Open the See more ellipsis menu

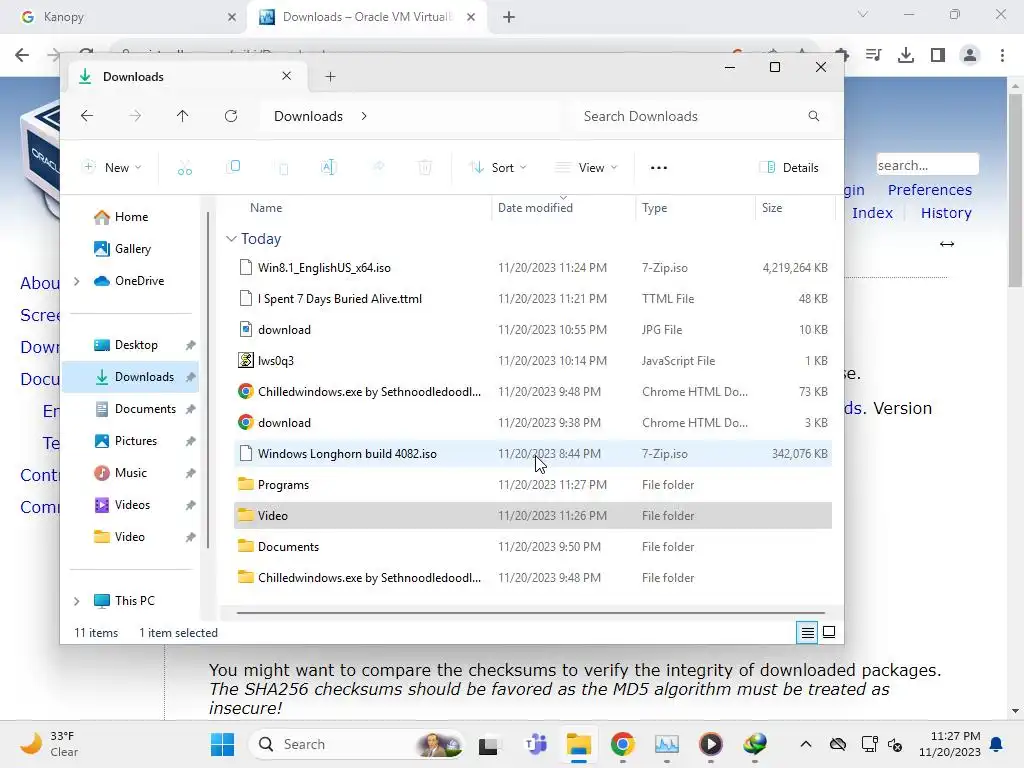659,168
